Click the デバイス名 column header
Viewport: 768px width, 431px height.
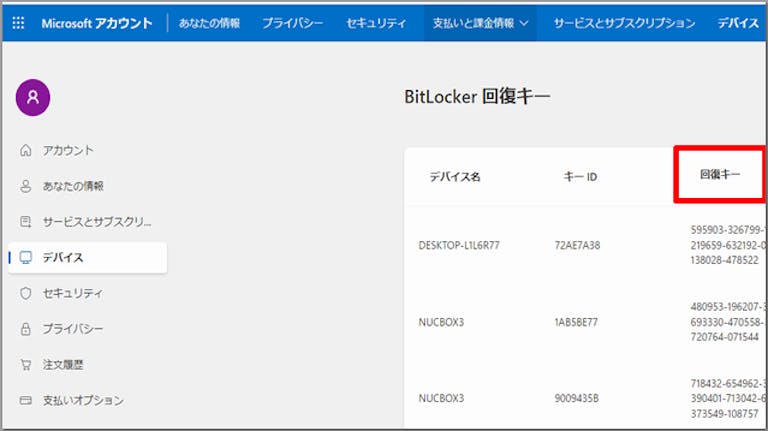[455, 177]
